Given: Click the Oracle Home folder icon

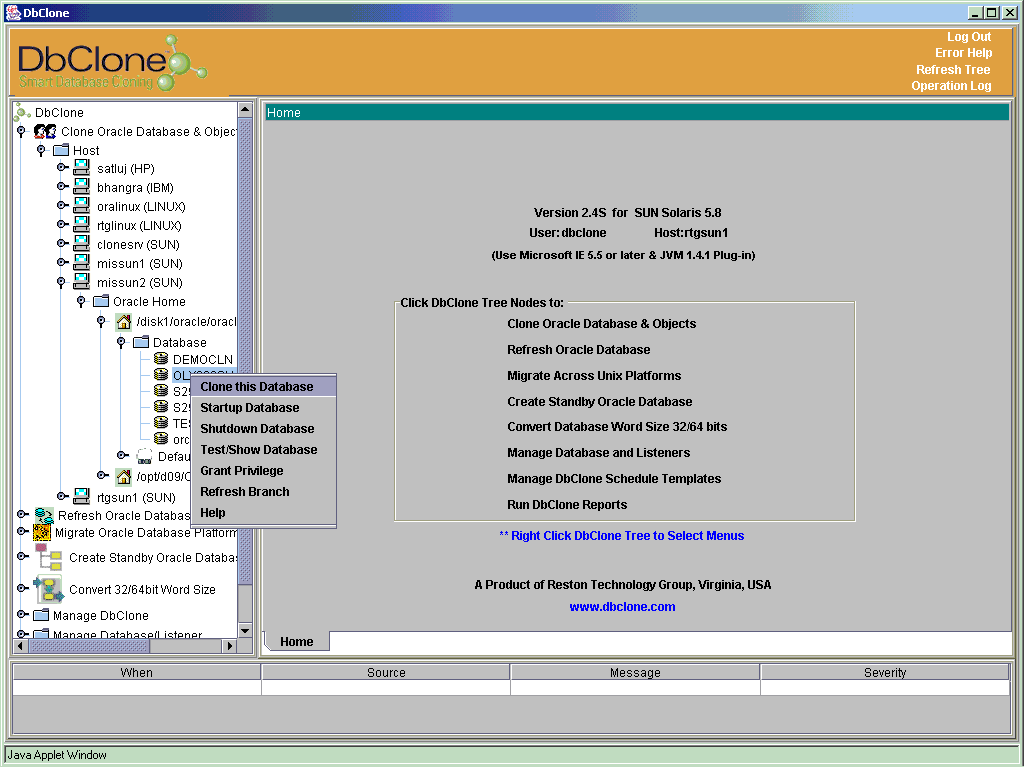Looking at the screenshot, I should (x=101, y=301).
